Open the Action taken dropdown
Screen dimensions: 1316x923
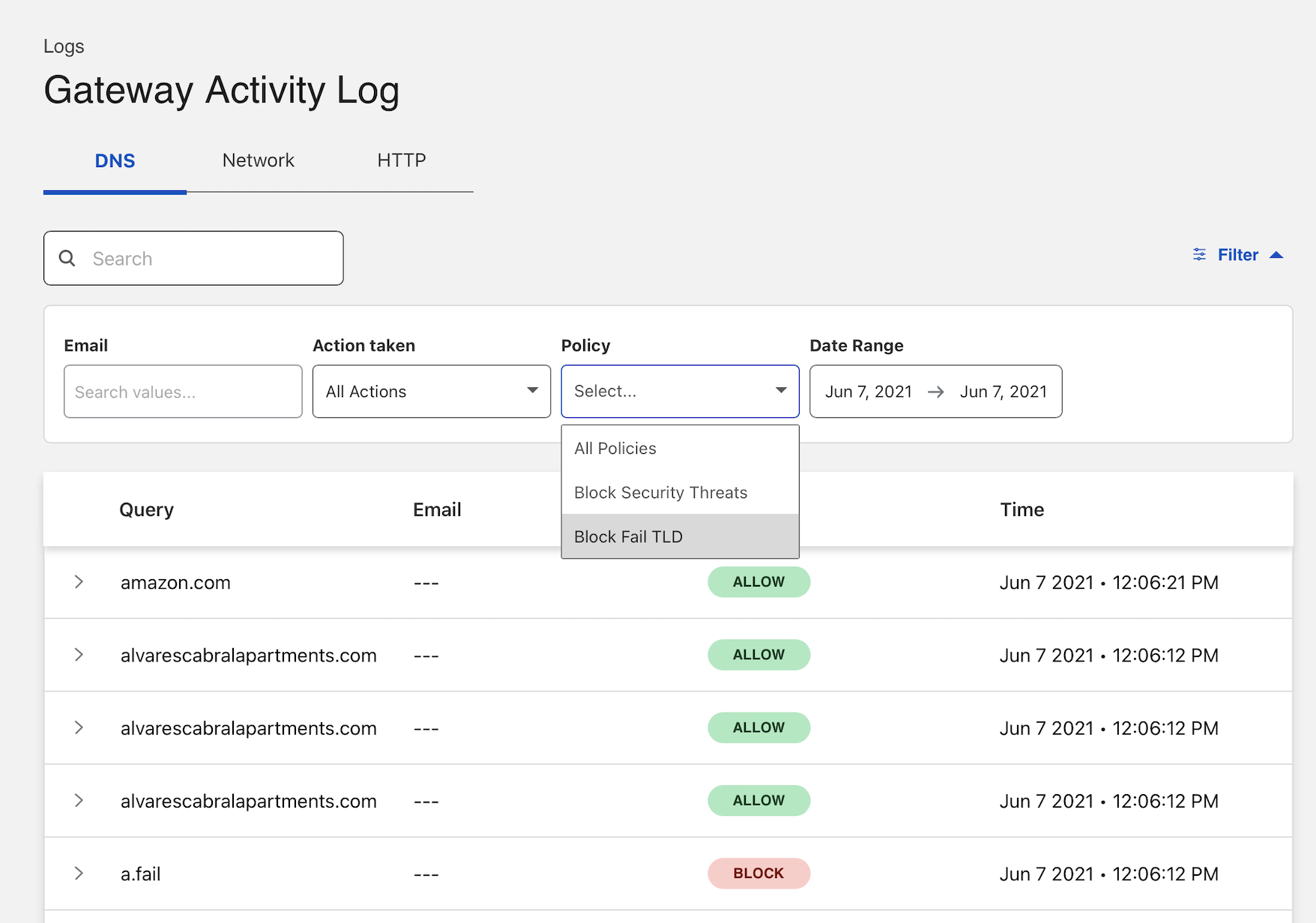coord(431,391)
